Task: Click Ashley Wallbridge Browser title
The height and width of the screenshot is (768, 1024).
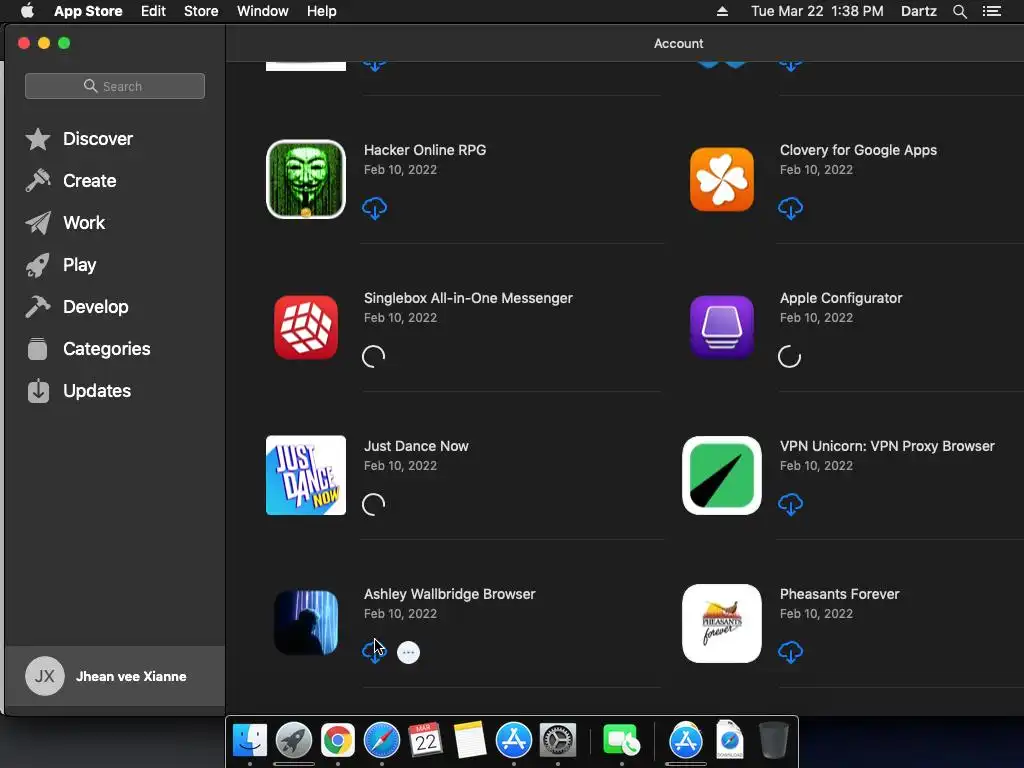Action: [x=449, y=594]
